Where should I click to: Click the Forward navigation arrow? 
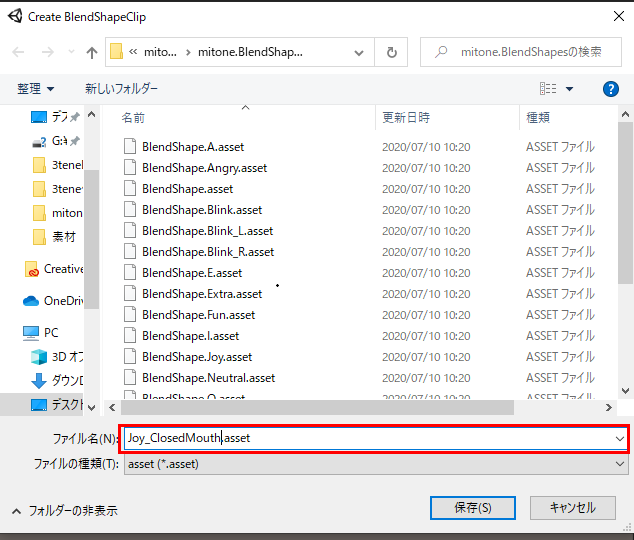coord(48,52)
